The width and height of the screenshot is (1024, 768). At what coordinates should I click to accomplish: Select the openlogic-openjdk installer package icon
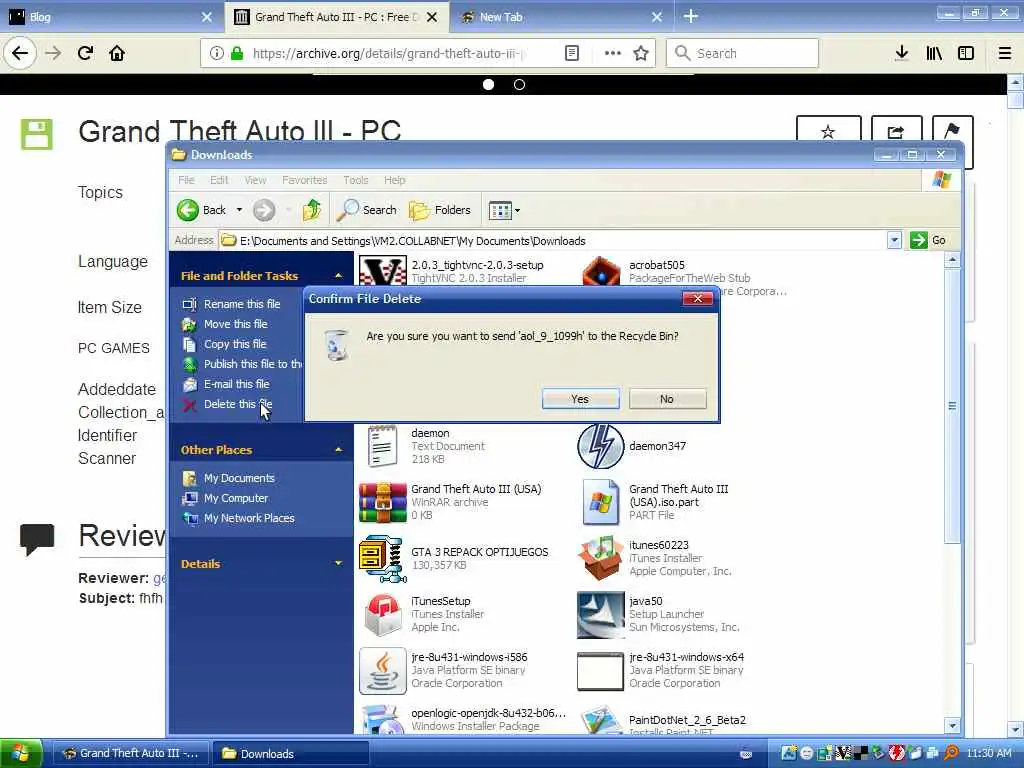click(x=383, y=719)
